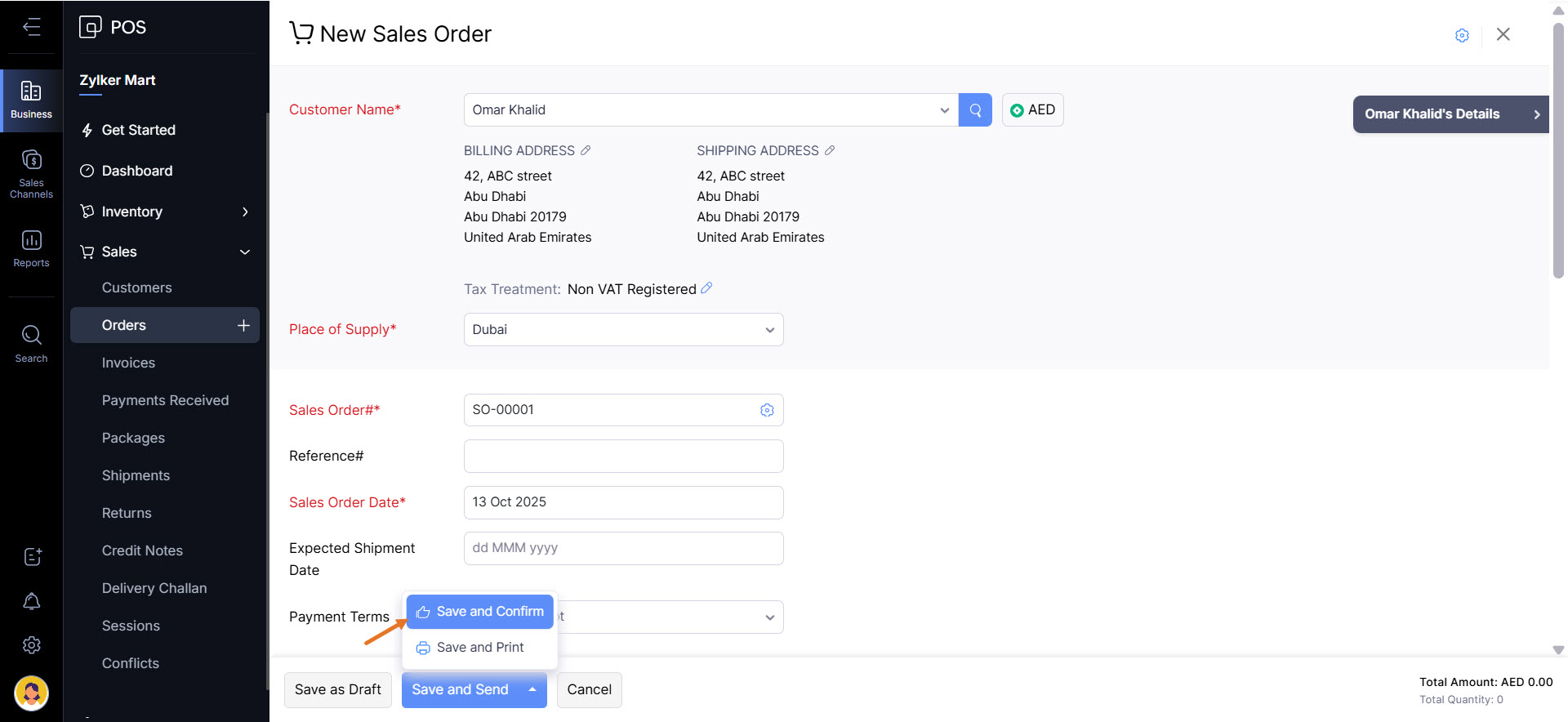Open Sales Channels in left rail
Image resolution: width=1568 pixels, height=722 pixels.
tap(31, 174)
